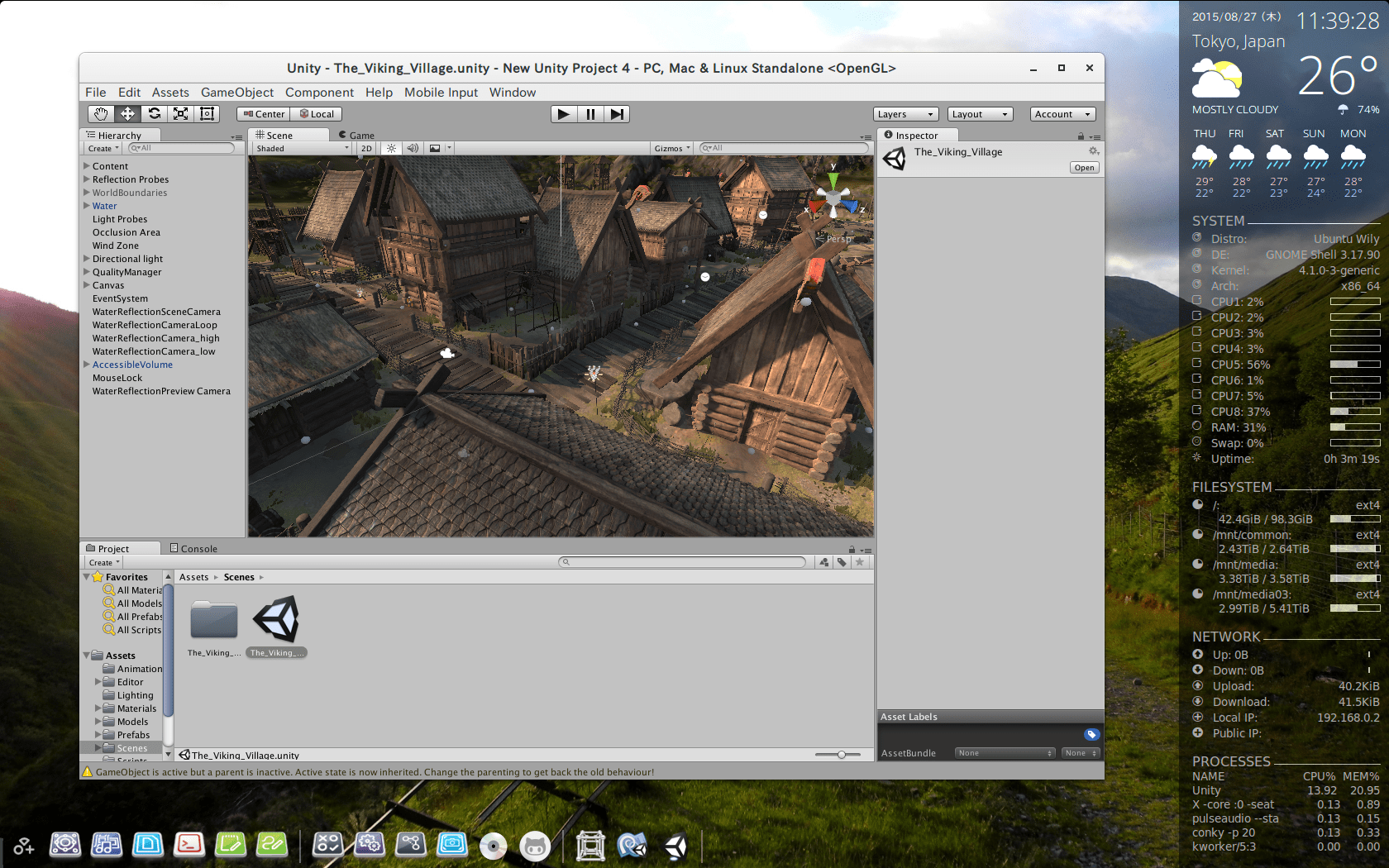Select the Rotate tool
Image resolution: width=1389 pixels, height=868 pixels.
click(x=155, y=113)
